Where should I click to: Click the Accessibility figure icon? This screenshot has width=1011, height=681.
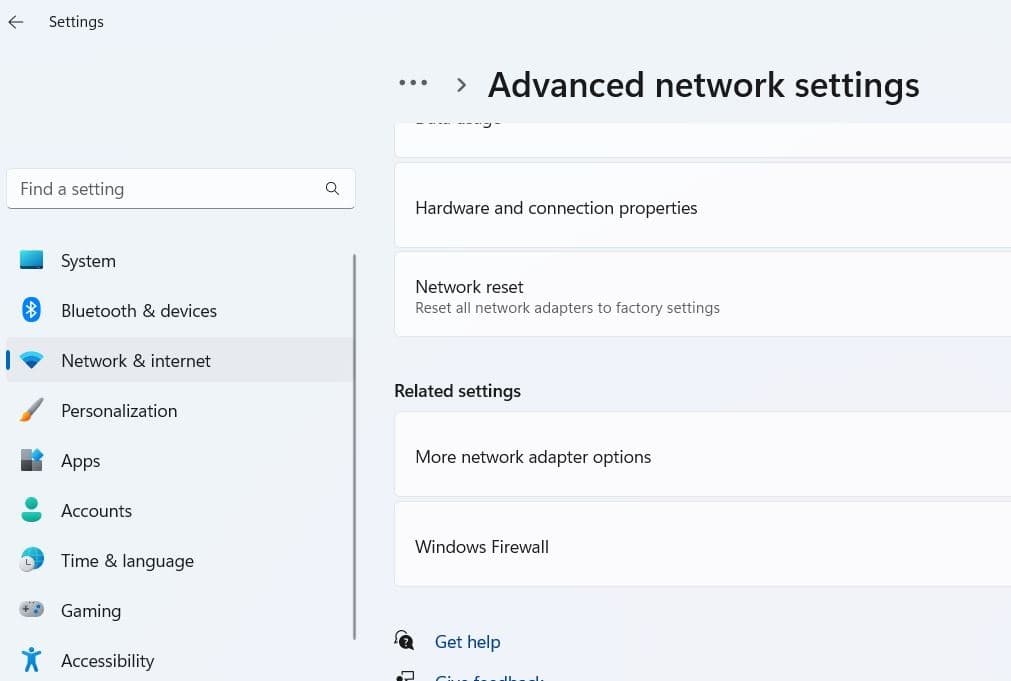click(x=32, y=660)
